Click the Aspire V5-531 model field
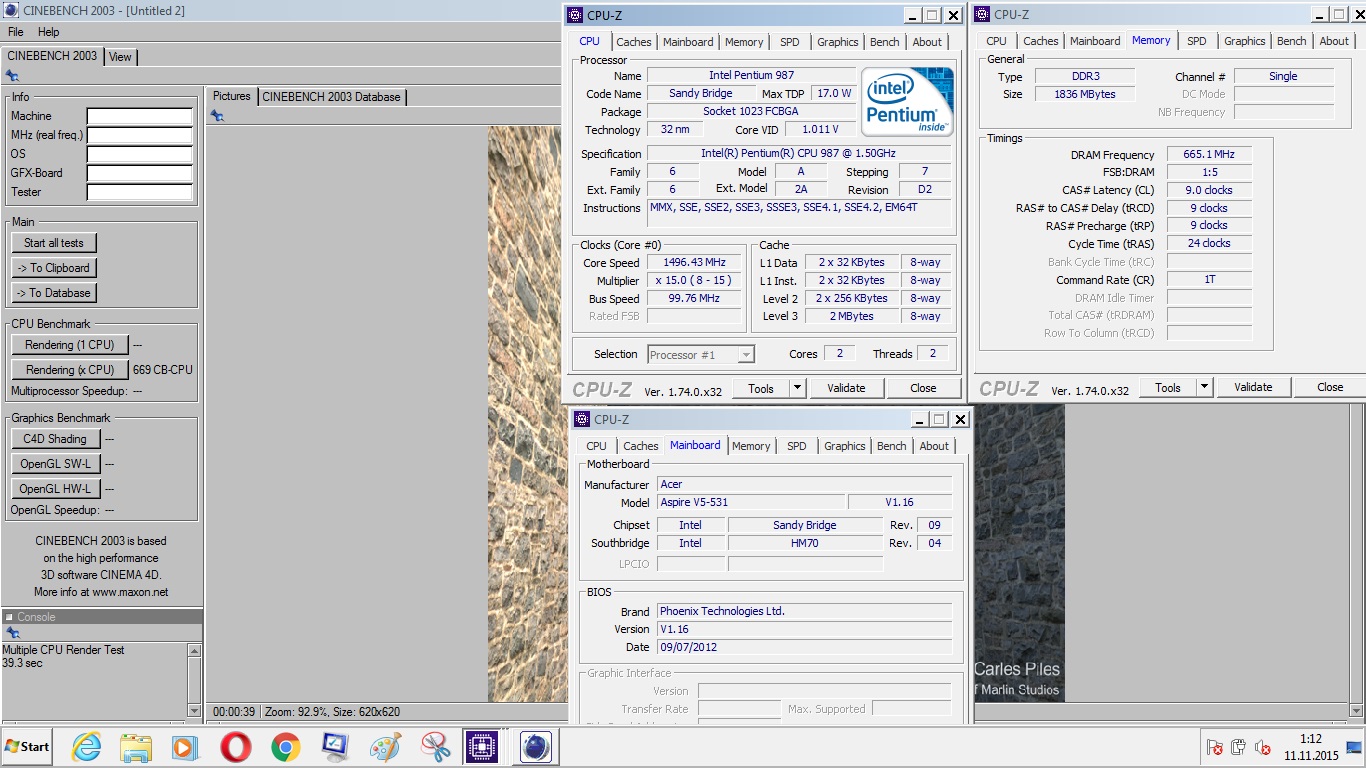Image resolution: width=1366 pixels, height=768 pixels. (750, 502)
